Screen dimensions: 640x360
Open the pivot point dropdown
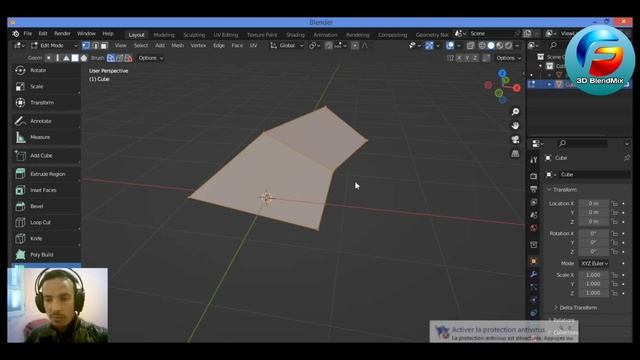click(314, 46)
